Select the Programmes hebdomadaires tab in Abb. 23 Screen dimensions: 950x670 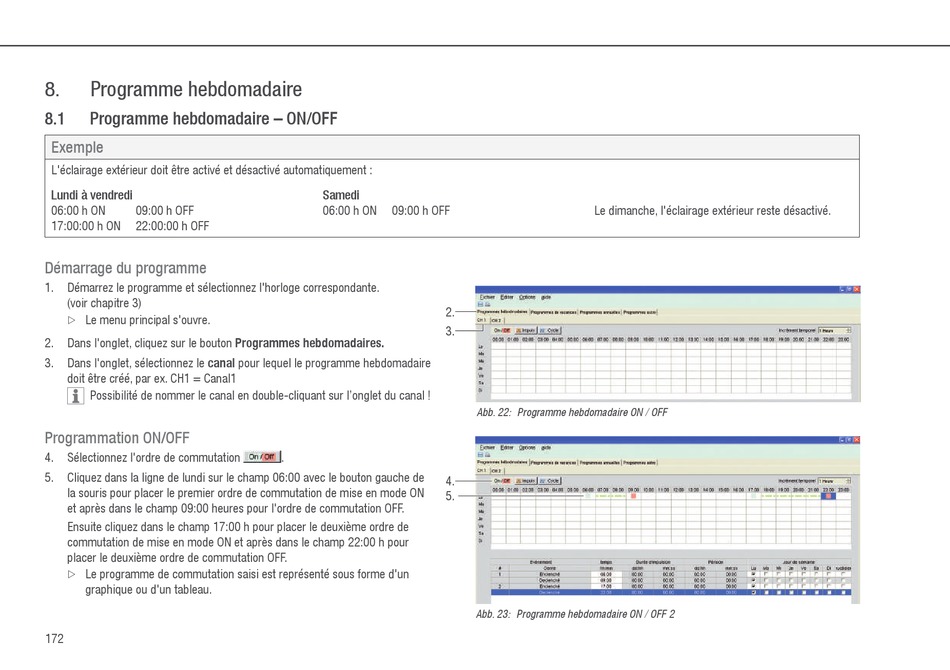[502, 462]
